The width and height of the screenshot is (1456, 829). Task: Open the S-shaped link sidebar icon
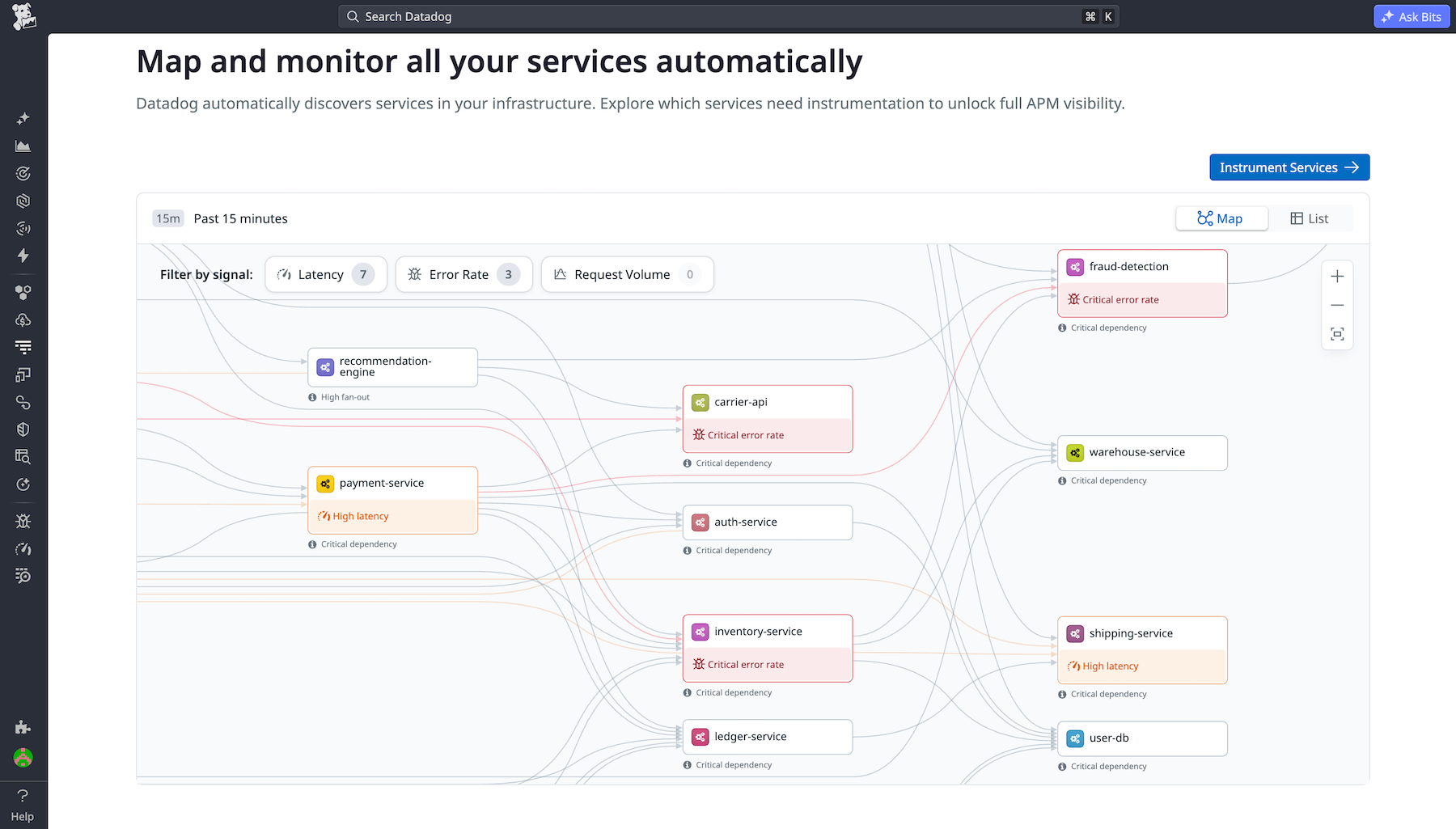pyautogui.click(x=23, y=402)
